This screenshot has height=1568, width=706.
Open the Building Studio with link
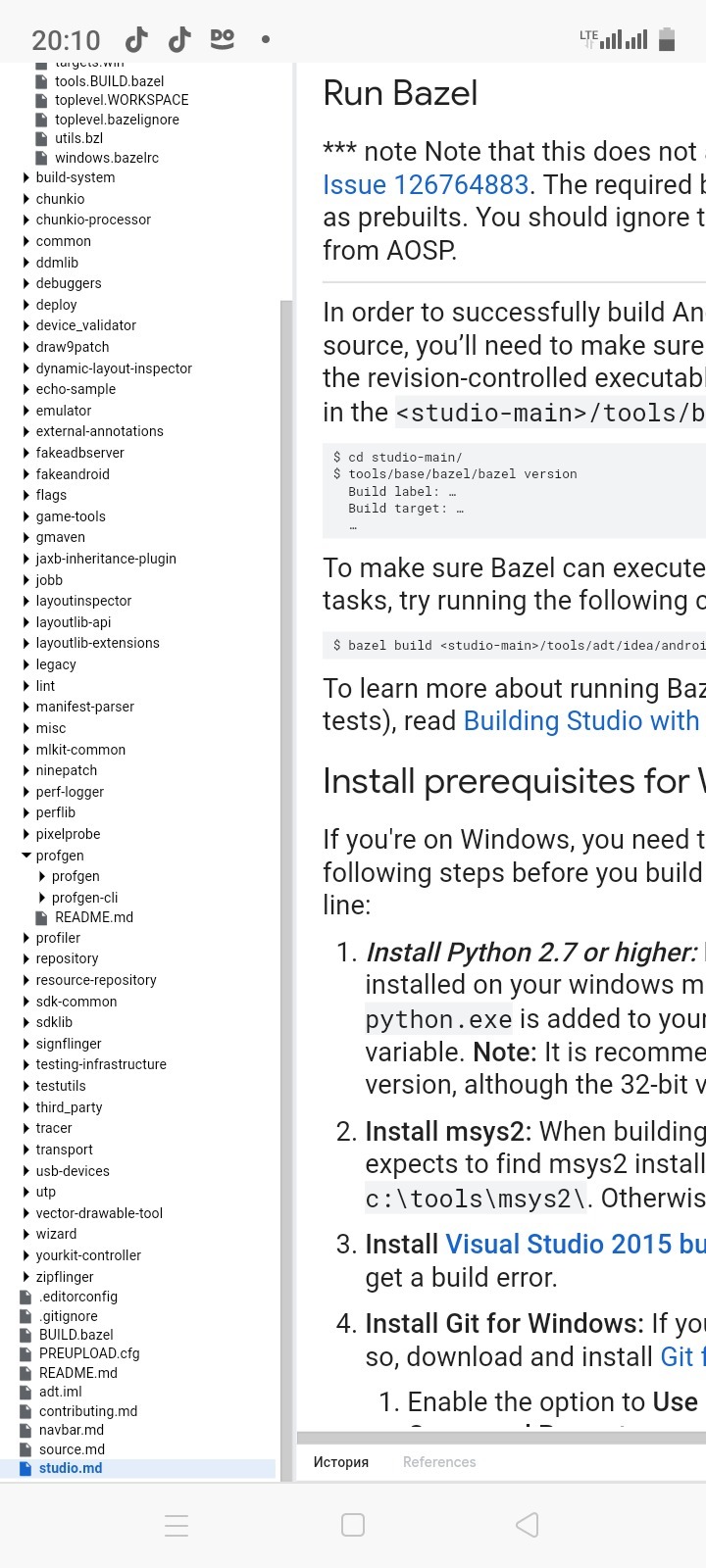coord(581,721)
